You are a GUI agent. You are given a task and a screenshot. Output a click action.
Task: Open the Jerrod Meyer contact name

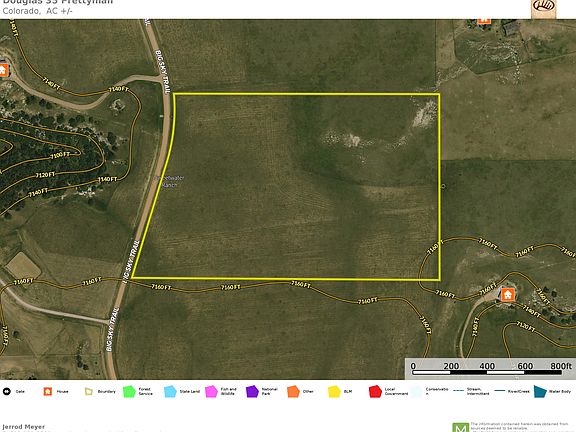24,427
